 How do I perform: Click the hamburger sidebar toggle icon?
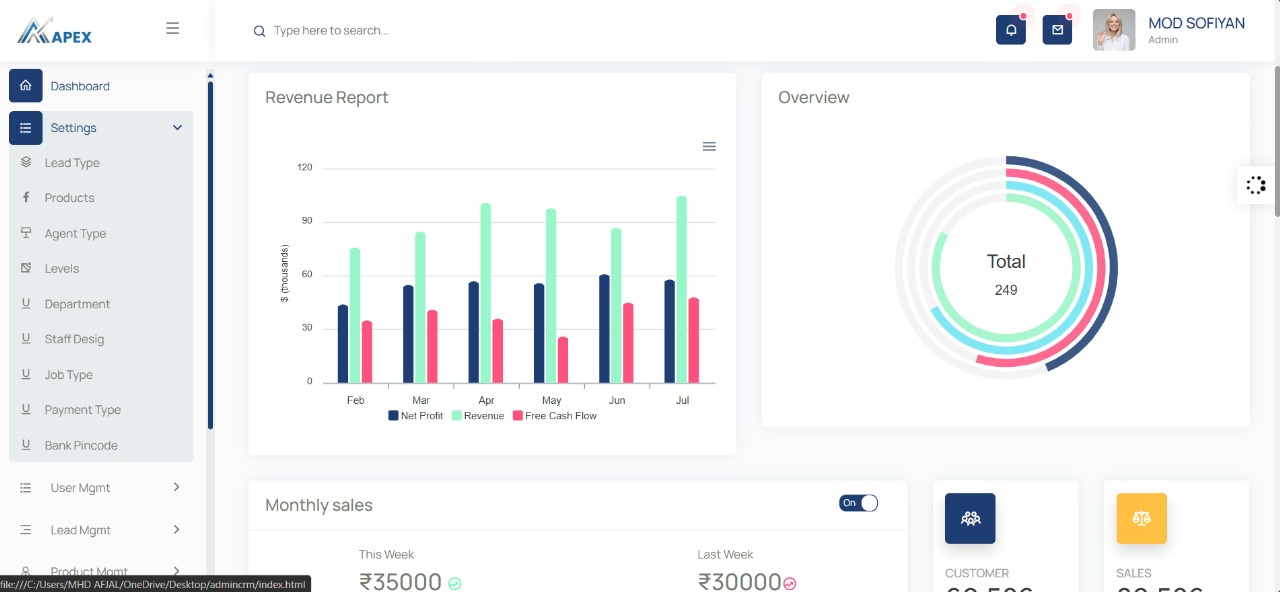(x=173, y=29)
